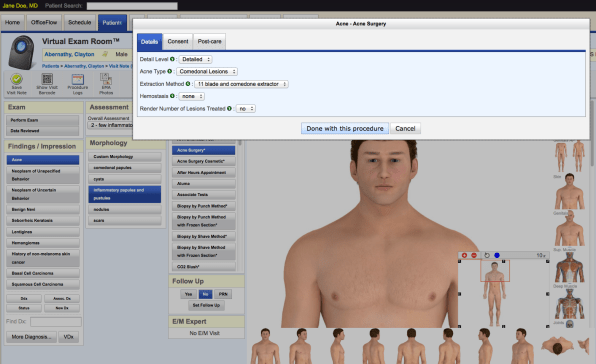This screenshot has width=596, height=364.
Task: Open the Overall Assessment dropdown
Action: (110, 125)
